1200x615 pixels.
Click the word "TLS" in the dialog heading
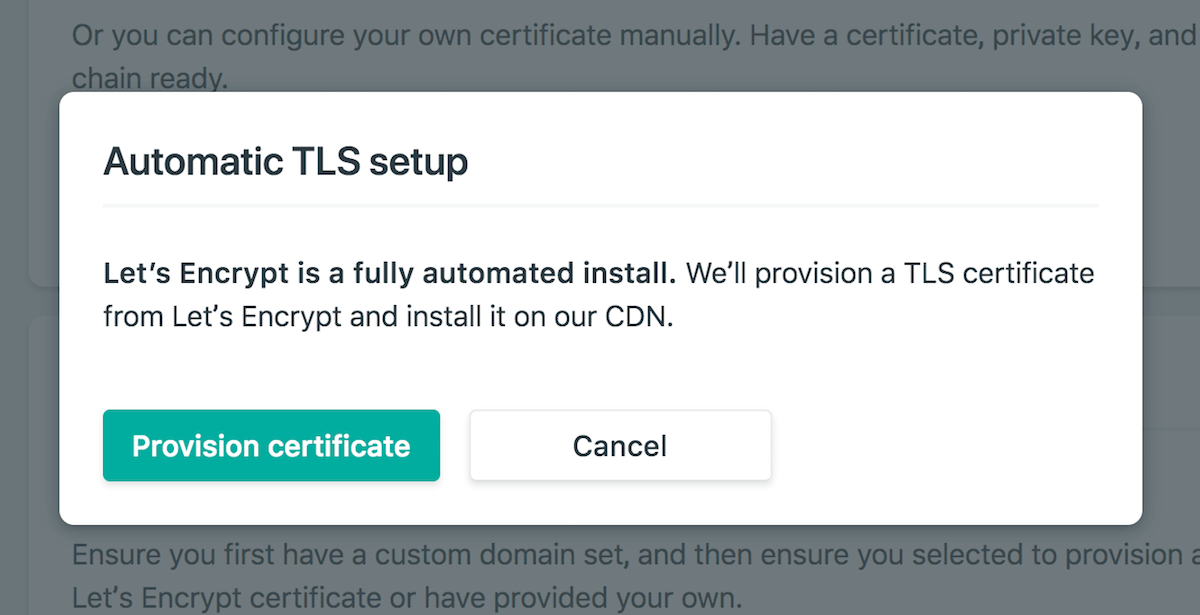tap(322, 162)
